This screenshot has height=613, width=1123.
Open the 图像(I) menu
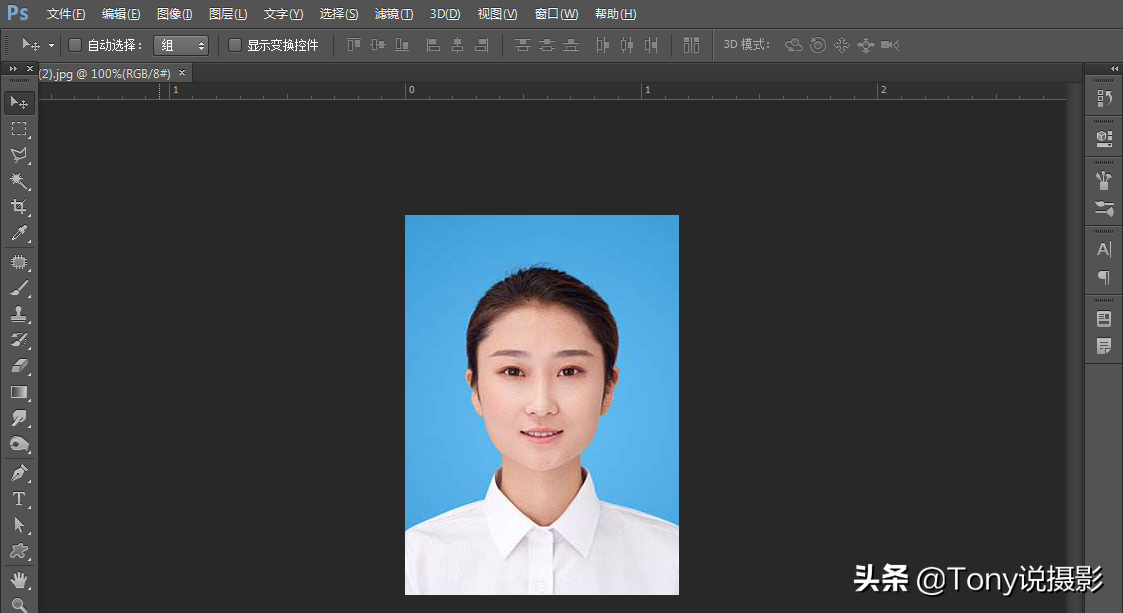[x=174, y=14]
